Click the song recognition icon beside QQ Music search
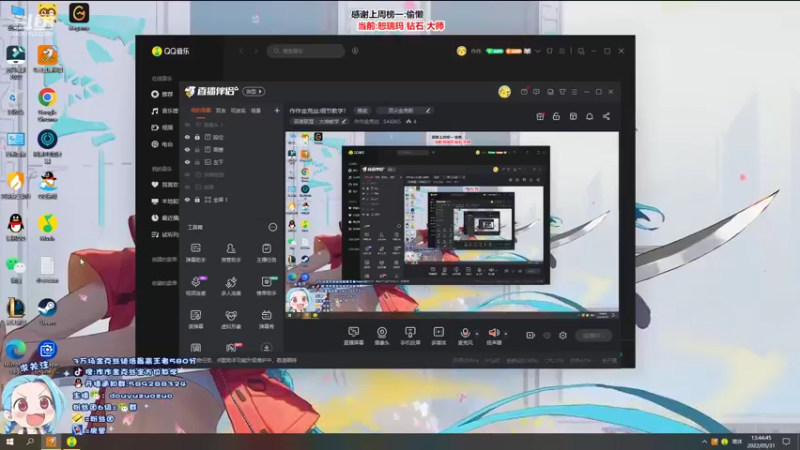Viewport: 800px width, 450px height. 355,51
